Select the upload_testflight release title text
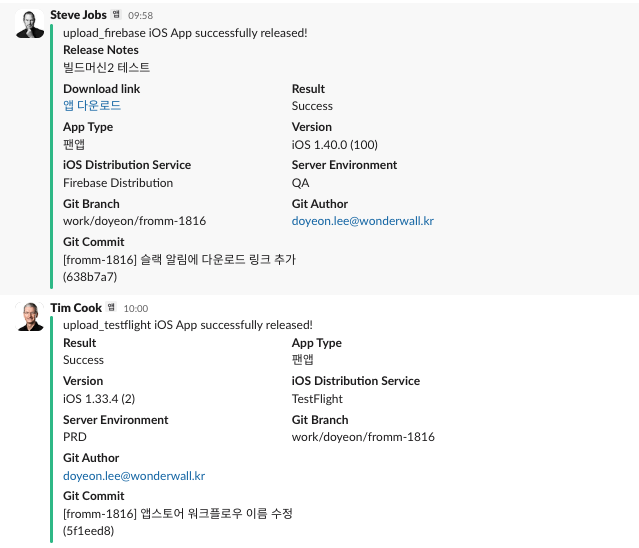Viewport: 639px width, 548px height. (x=188, y=325)
